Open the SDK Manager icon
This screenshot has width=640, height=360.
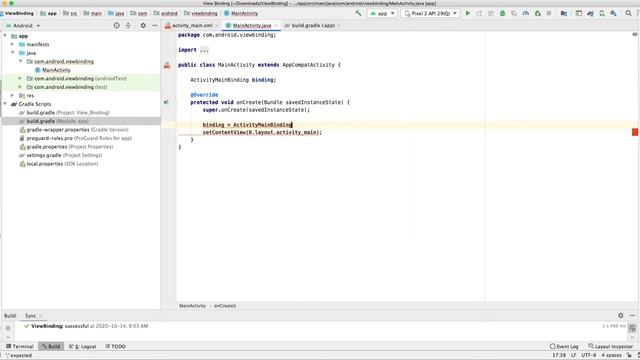(x=613, y=13)
